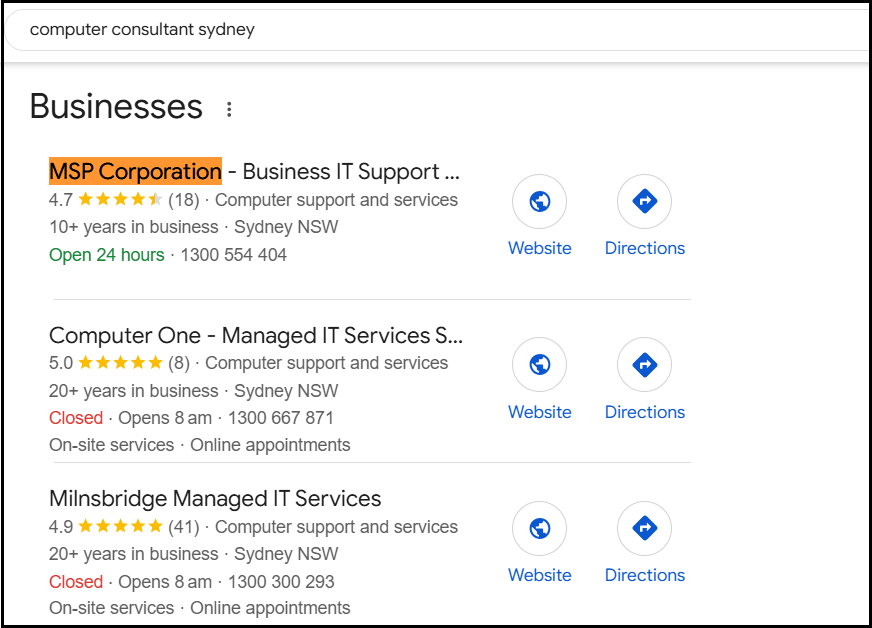Click Computer One's phone number 1300 667 871
872x628 pixels.
point(281,418)
